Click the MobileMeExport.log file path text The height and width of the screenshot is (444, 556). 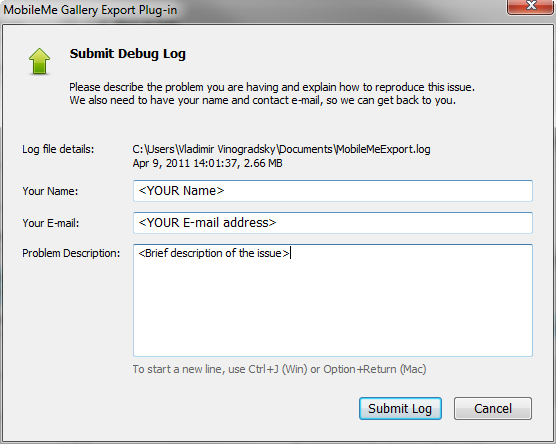[281, 149]
